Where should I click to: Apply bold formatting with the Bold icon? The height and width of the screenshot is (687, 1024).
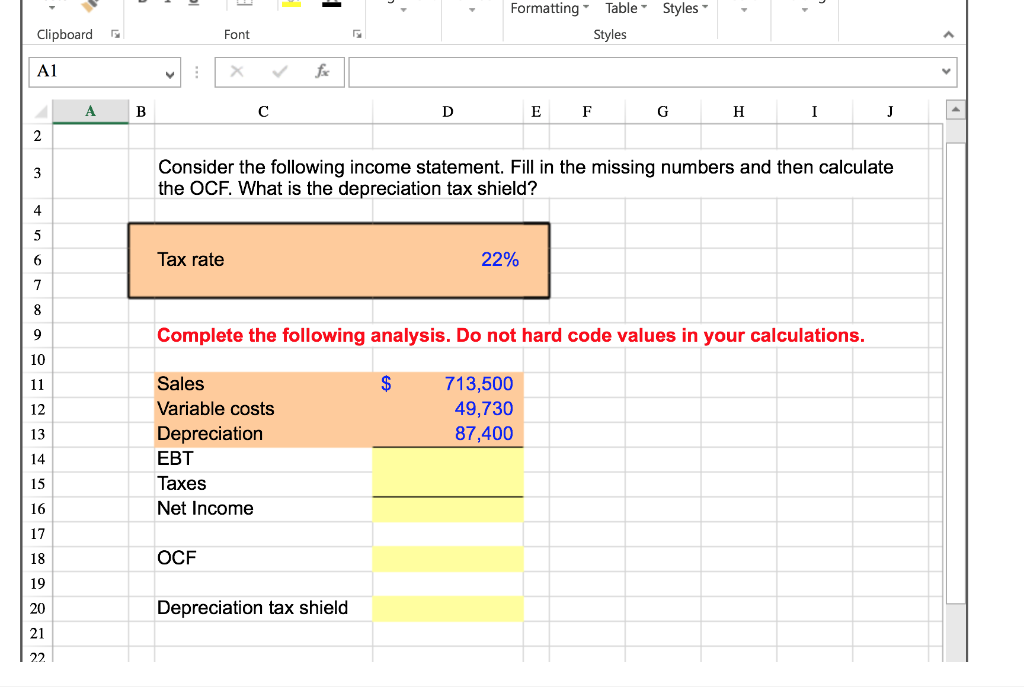(141, 5)
